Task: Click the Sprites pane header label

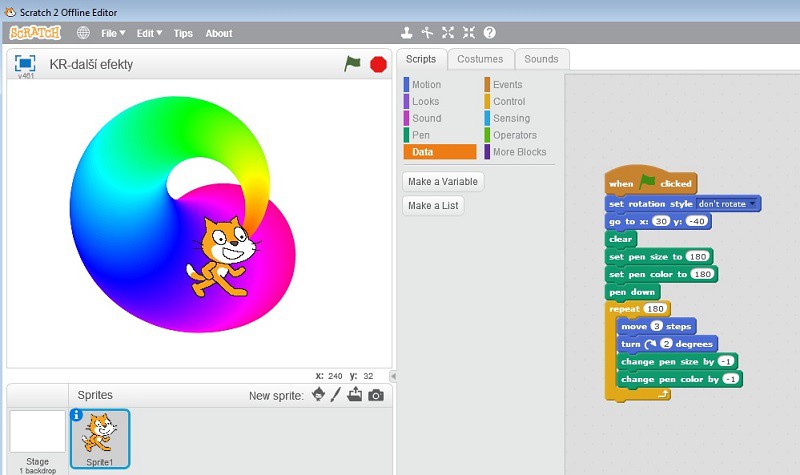Action: 95,395
